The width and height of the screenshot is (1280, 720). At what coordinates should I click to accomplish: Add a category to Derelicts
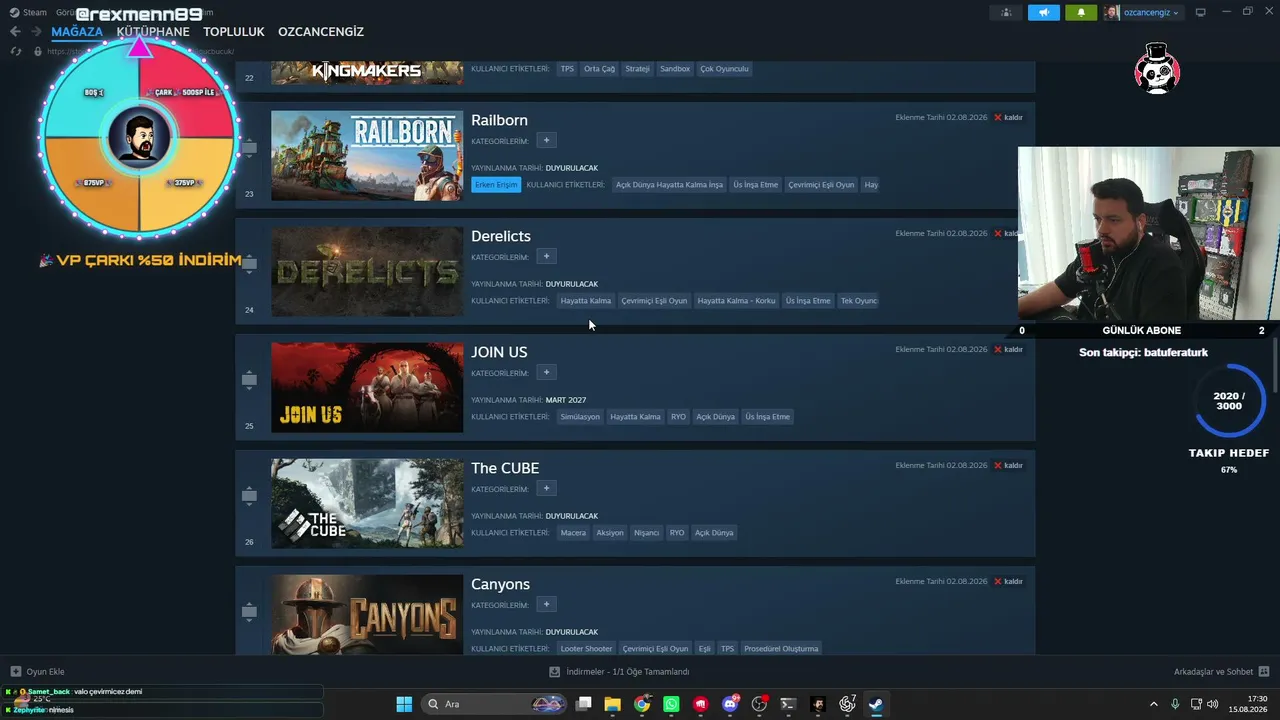(546, 257)
